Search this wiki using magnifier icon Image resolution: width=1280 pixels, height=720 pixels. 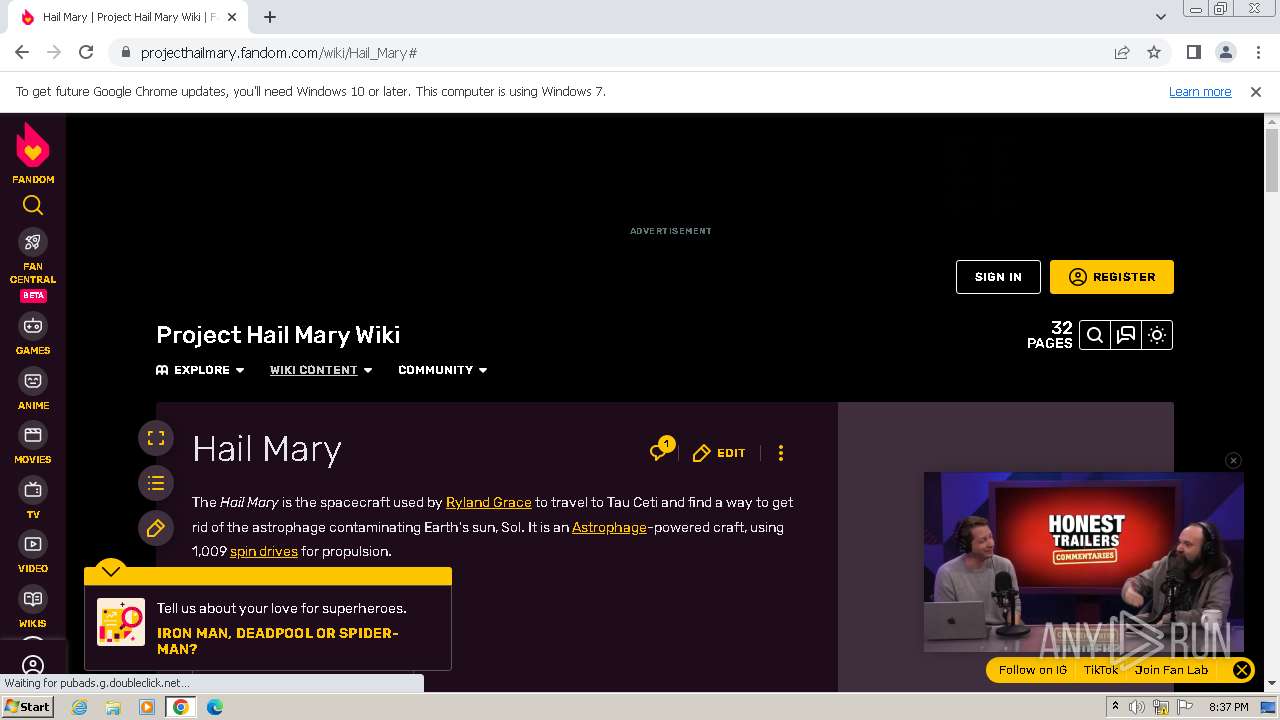(1095, 335)
